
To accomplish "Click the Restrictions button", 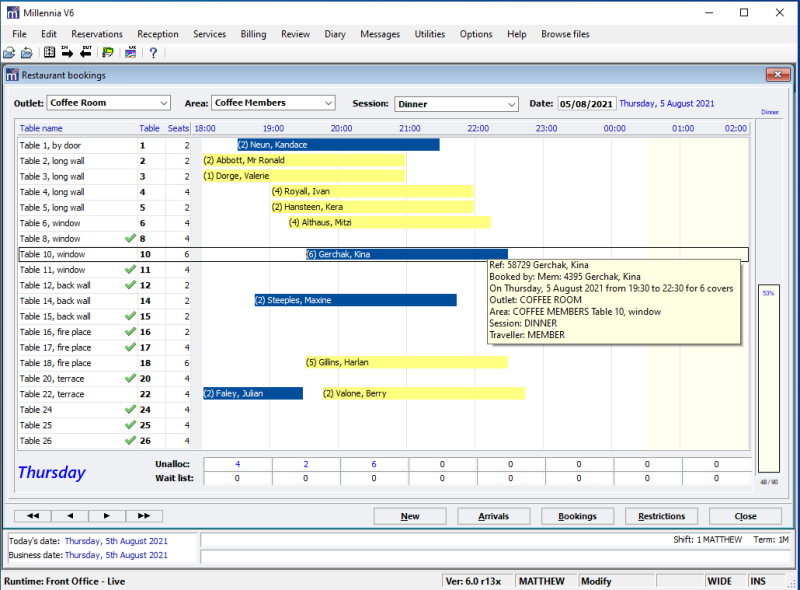I will 661,516.
